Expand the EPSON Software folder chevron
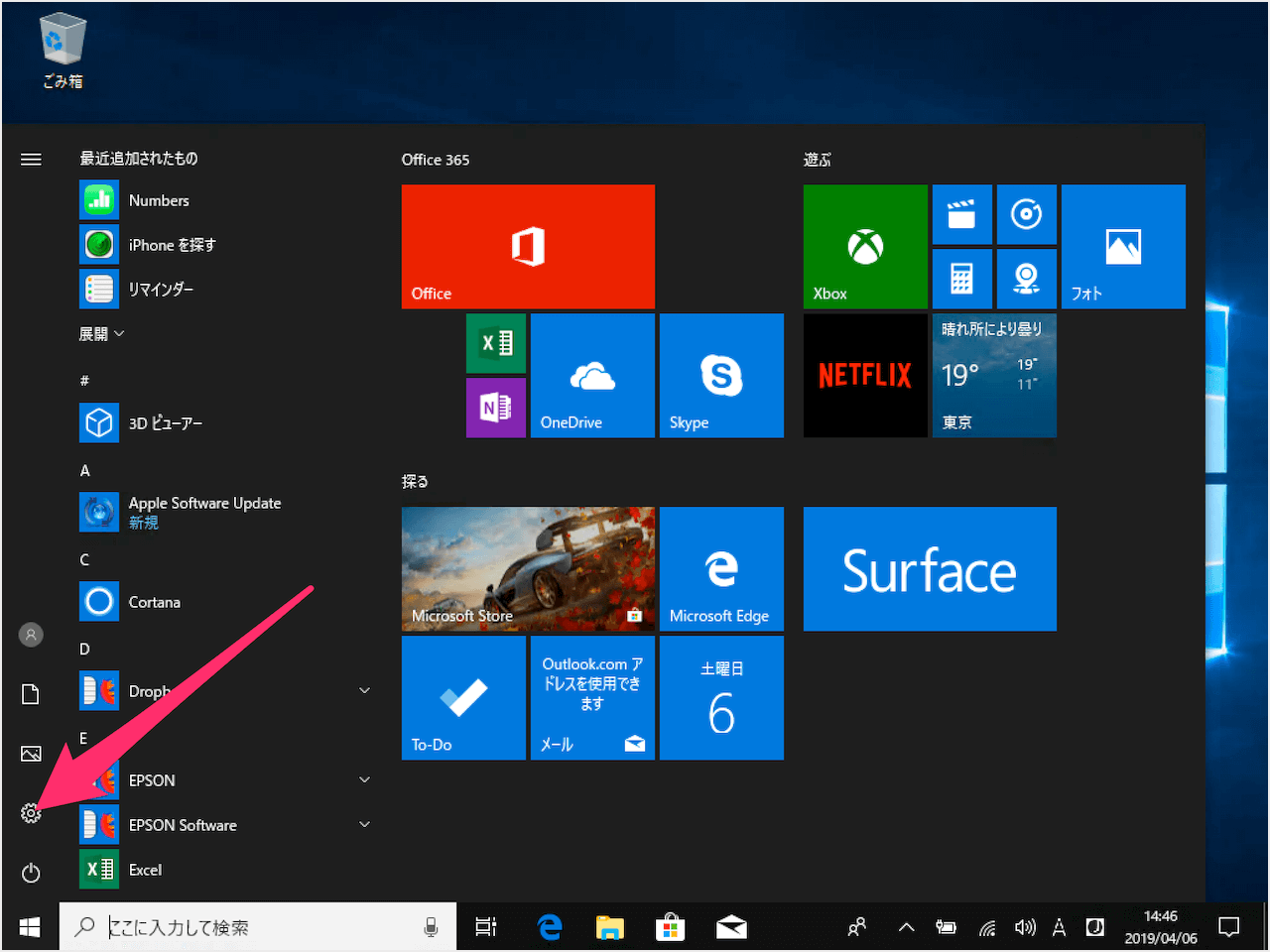Viewport: 1270px width, 952px height. pyautogui.click(x=364, y=824)
